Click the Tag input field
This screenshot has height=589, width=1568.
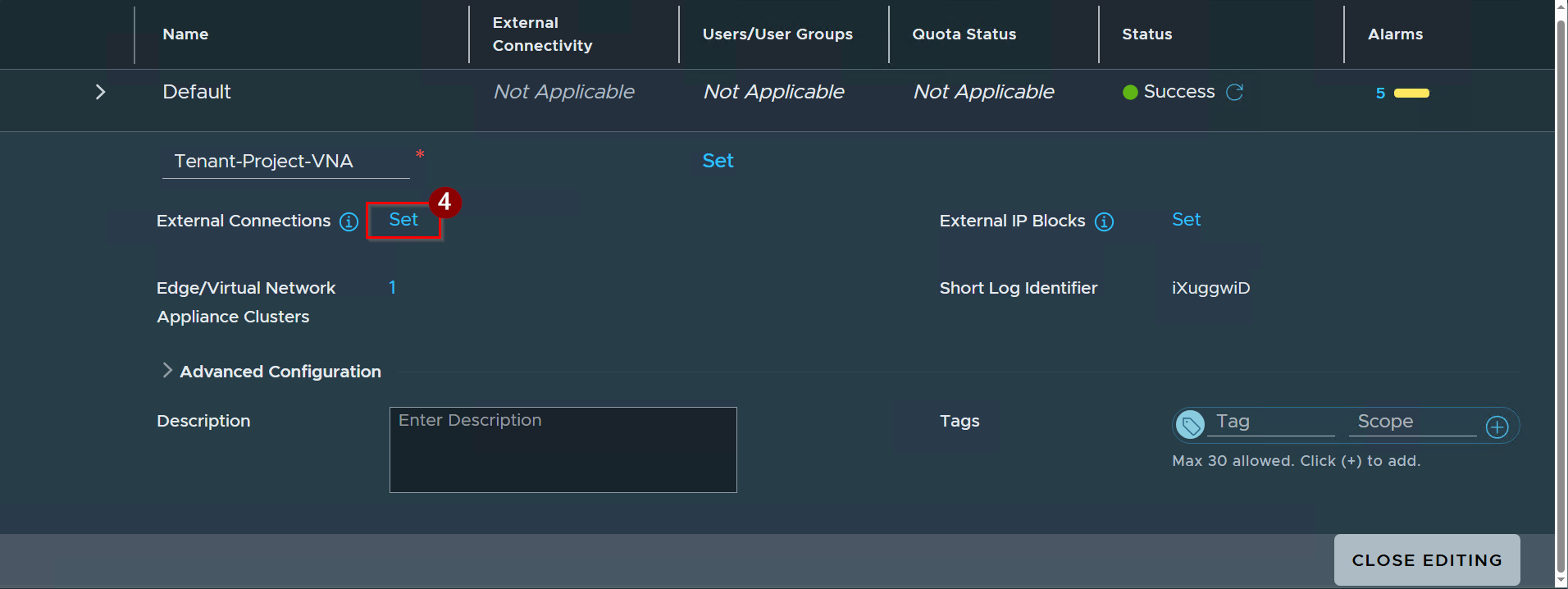[1274, 422]
